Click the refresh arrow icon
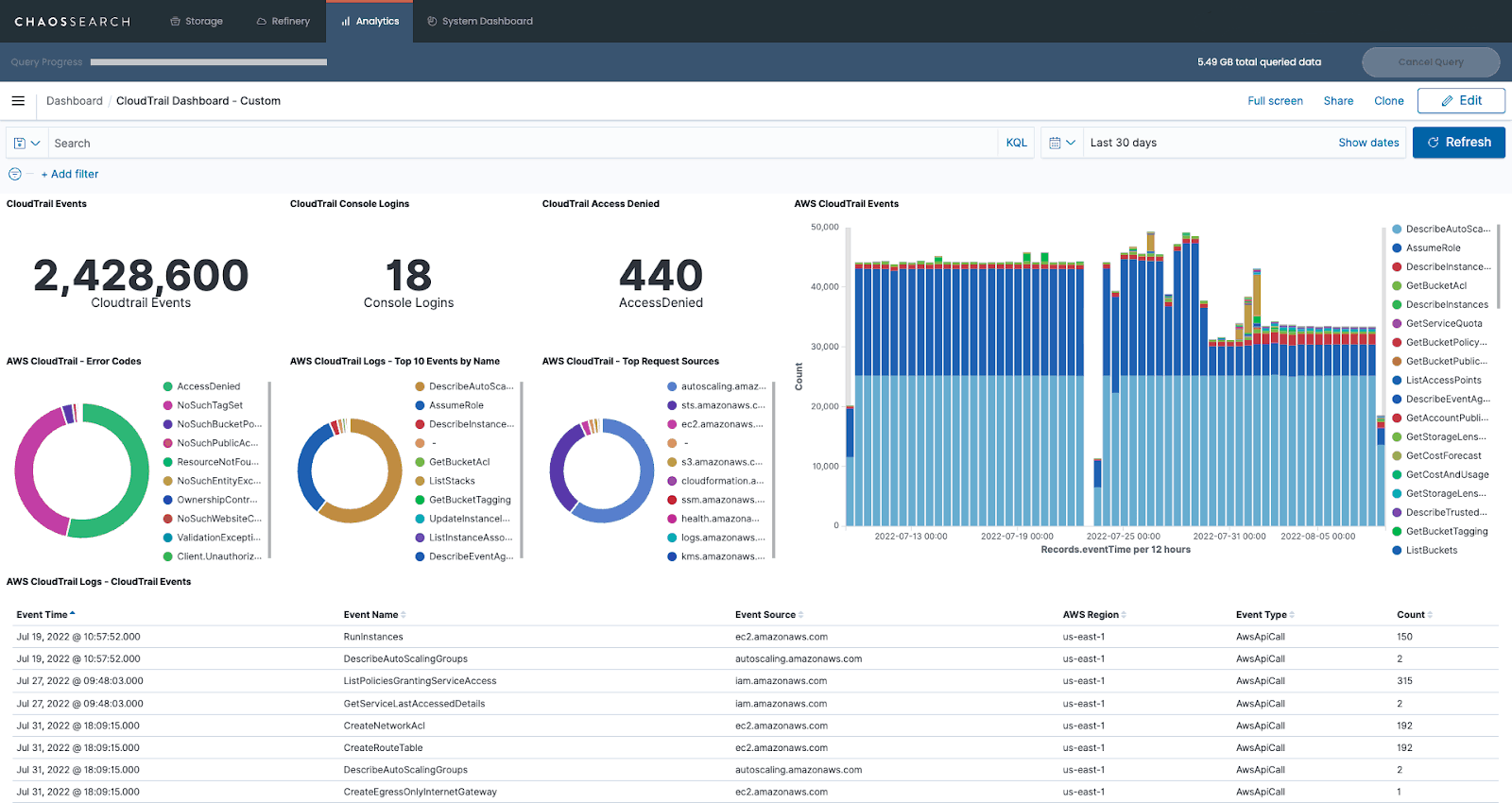The width and height of the screenshot is (1512, 803). [1433, 143]
